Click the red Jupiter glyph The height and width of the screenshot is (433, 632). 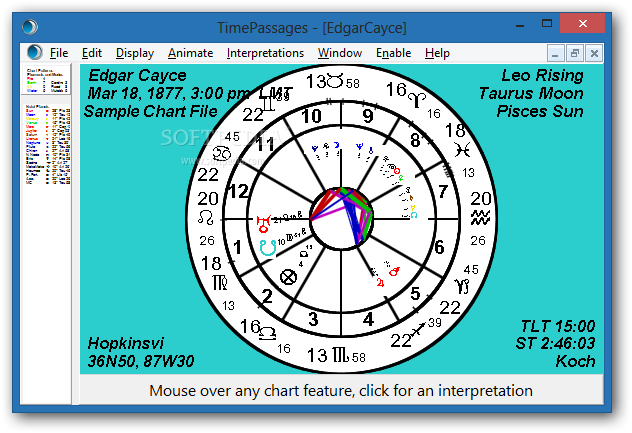(x=380, y=282)
